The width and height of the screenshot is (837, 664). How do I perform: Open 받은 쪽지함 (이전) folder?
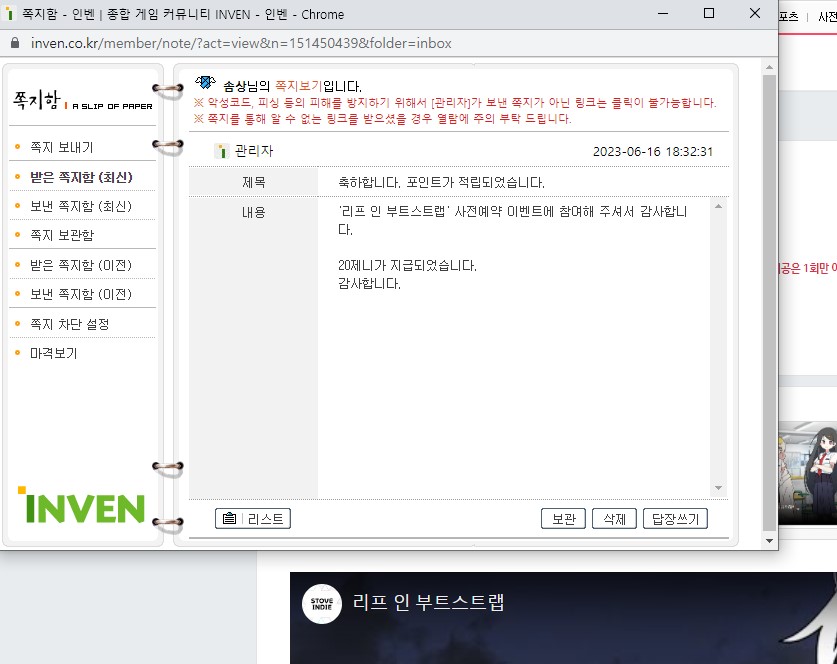pos(81,265)
